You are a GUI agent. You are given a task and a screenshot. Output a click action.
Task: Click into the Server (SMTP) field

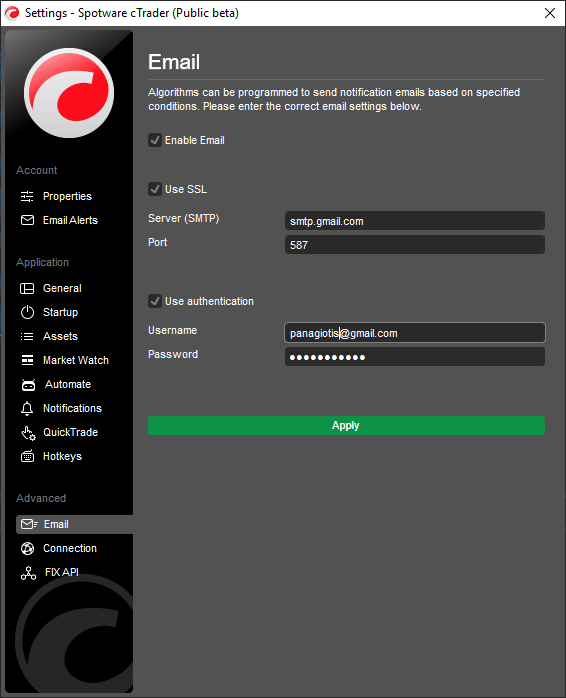coord(415,221)
